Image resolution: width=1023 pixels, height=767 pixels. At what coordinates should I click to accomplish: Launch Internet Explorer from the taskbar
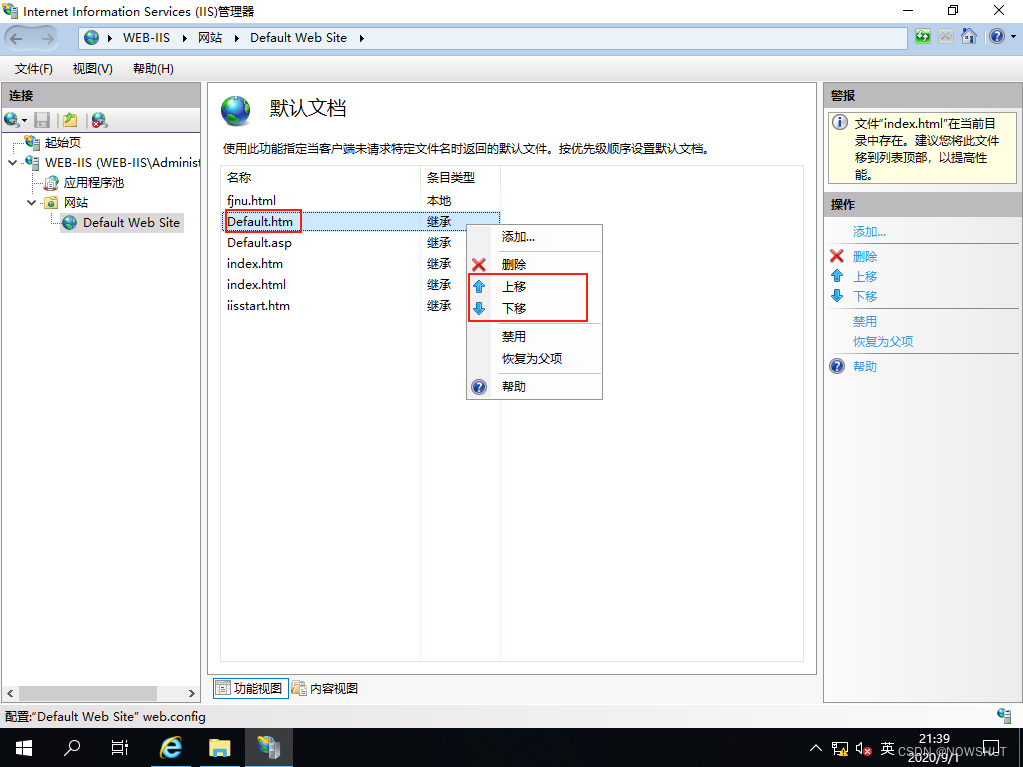point(170,747)
